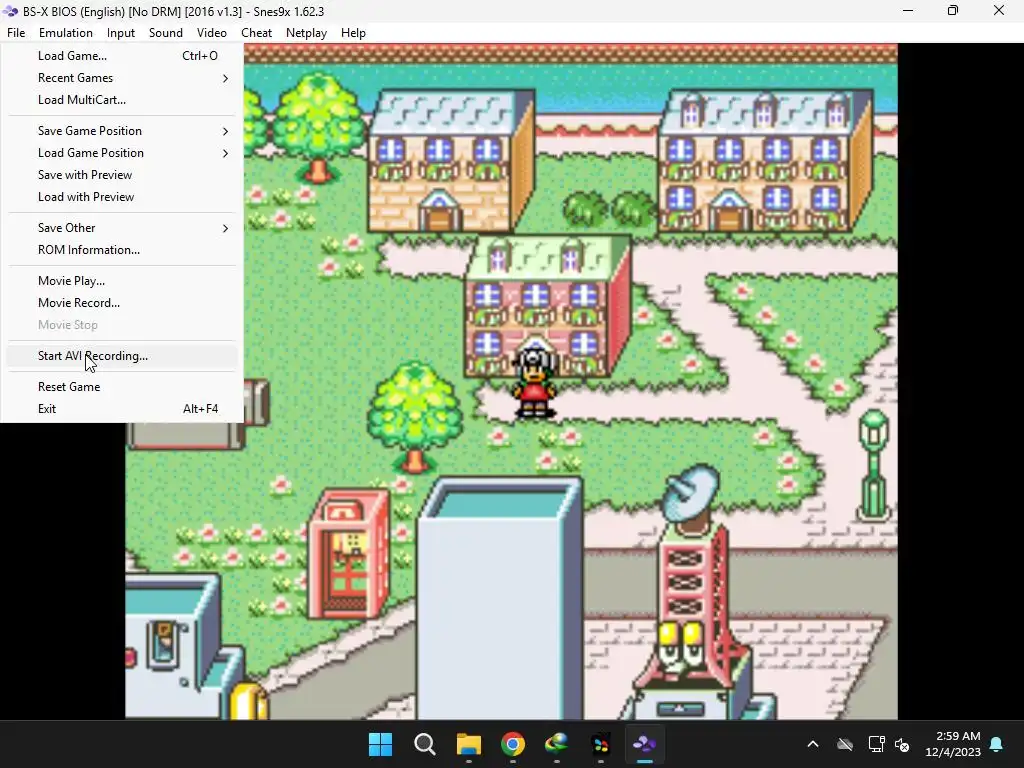1024x768 pixels.
Task: Open the Video menu
Action: tap(212, 33)
